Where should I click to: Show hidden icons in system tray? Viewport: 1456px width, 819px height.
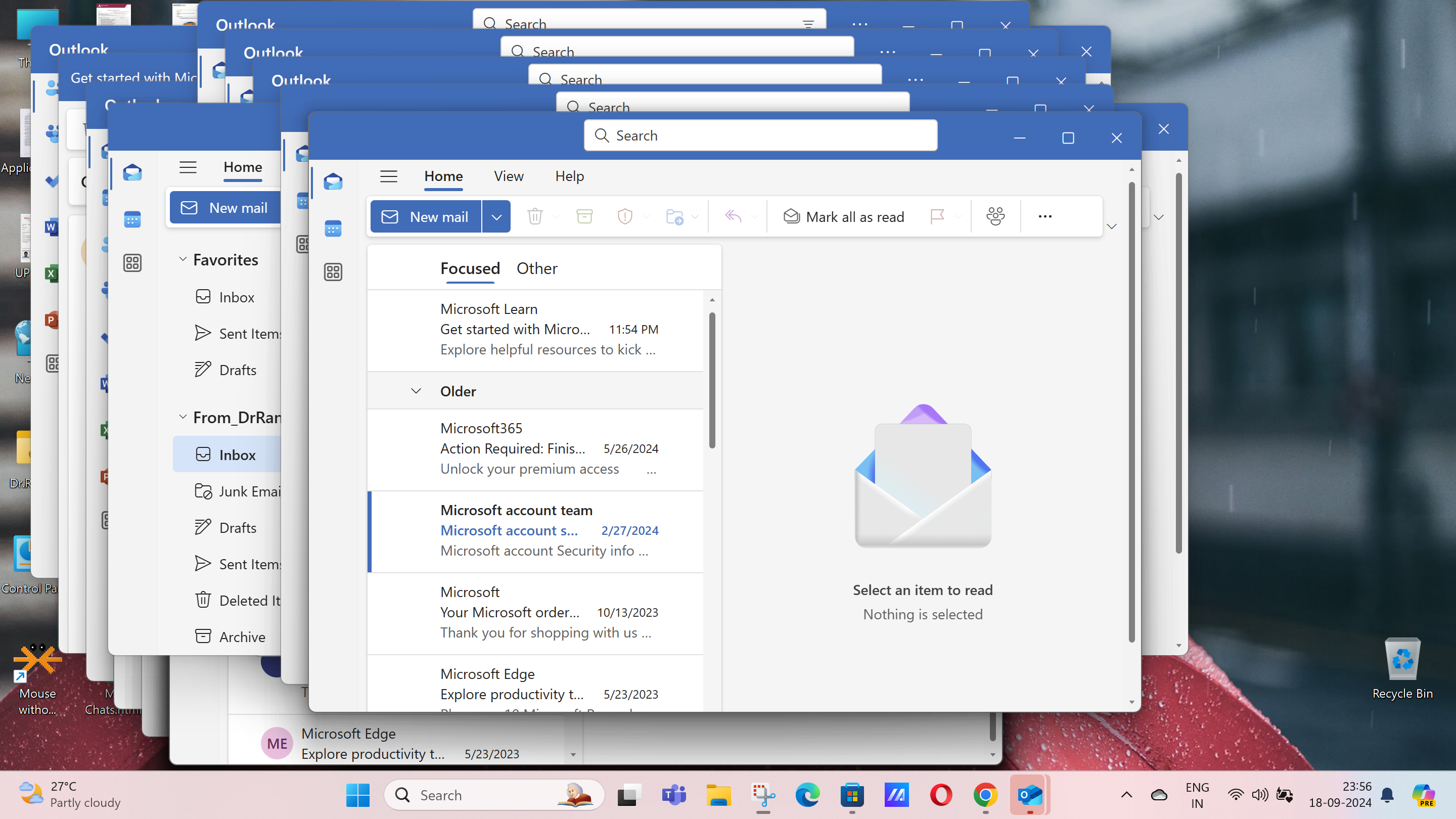(1126, 795)
